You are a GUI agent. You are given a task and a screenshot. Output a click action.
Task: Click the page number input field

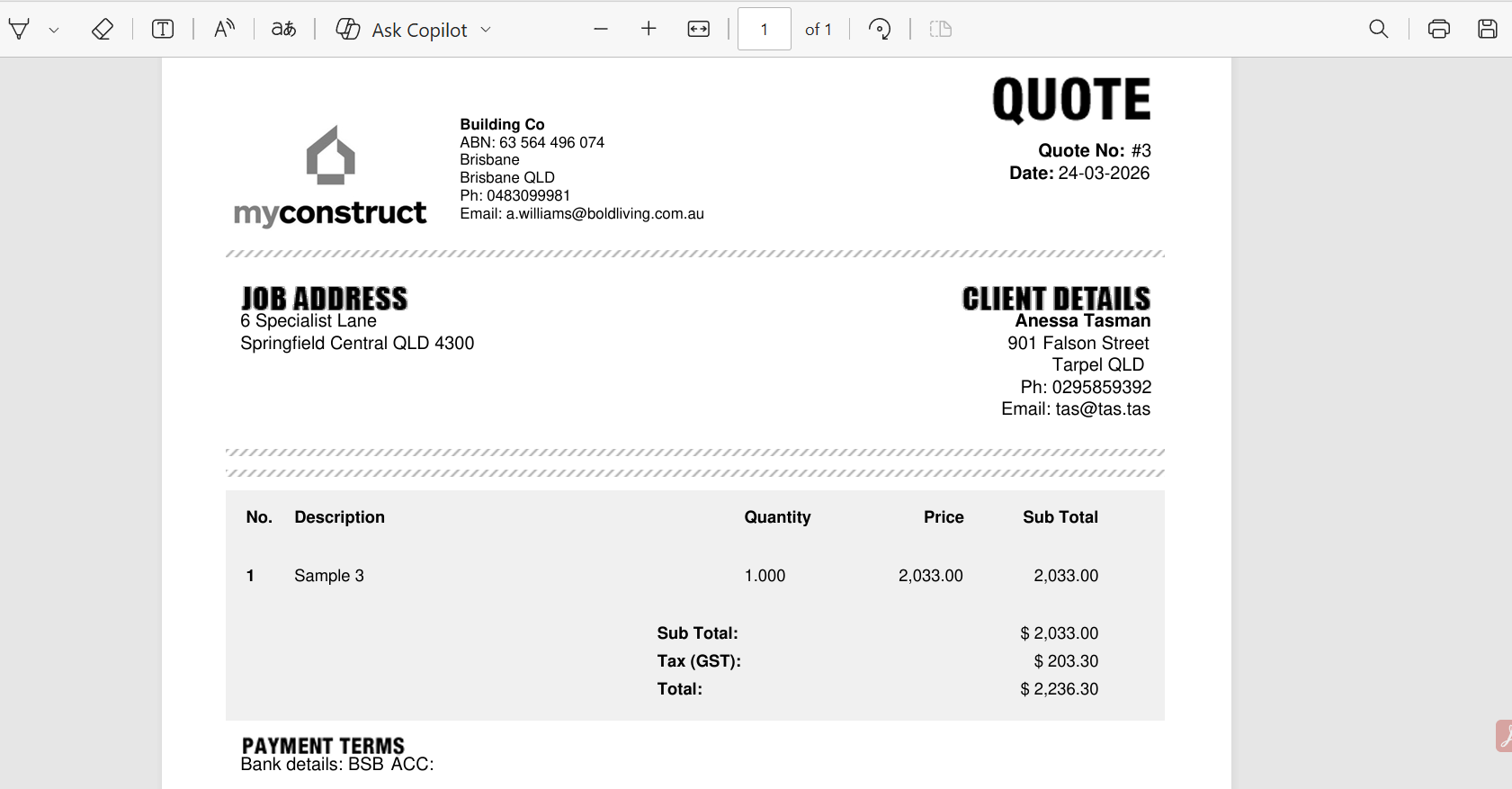[x=764, y=30]
